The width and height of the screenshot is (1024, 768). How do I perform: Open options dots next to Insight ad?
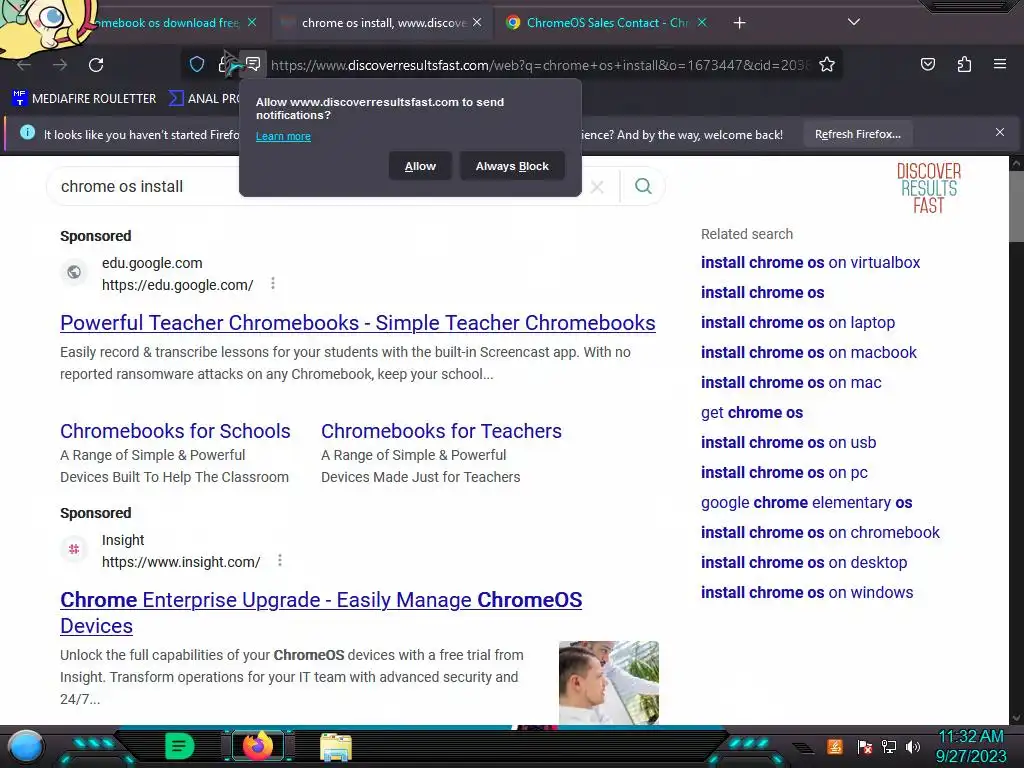click(280, 560)
